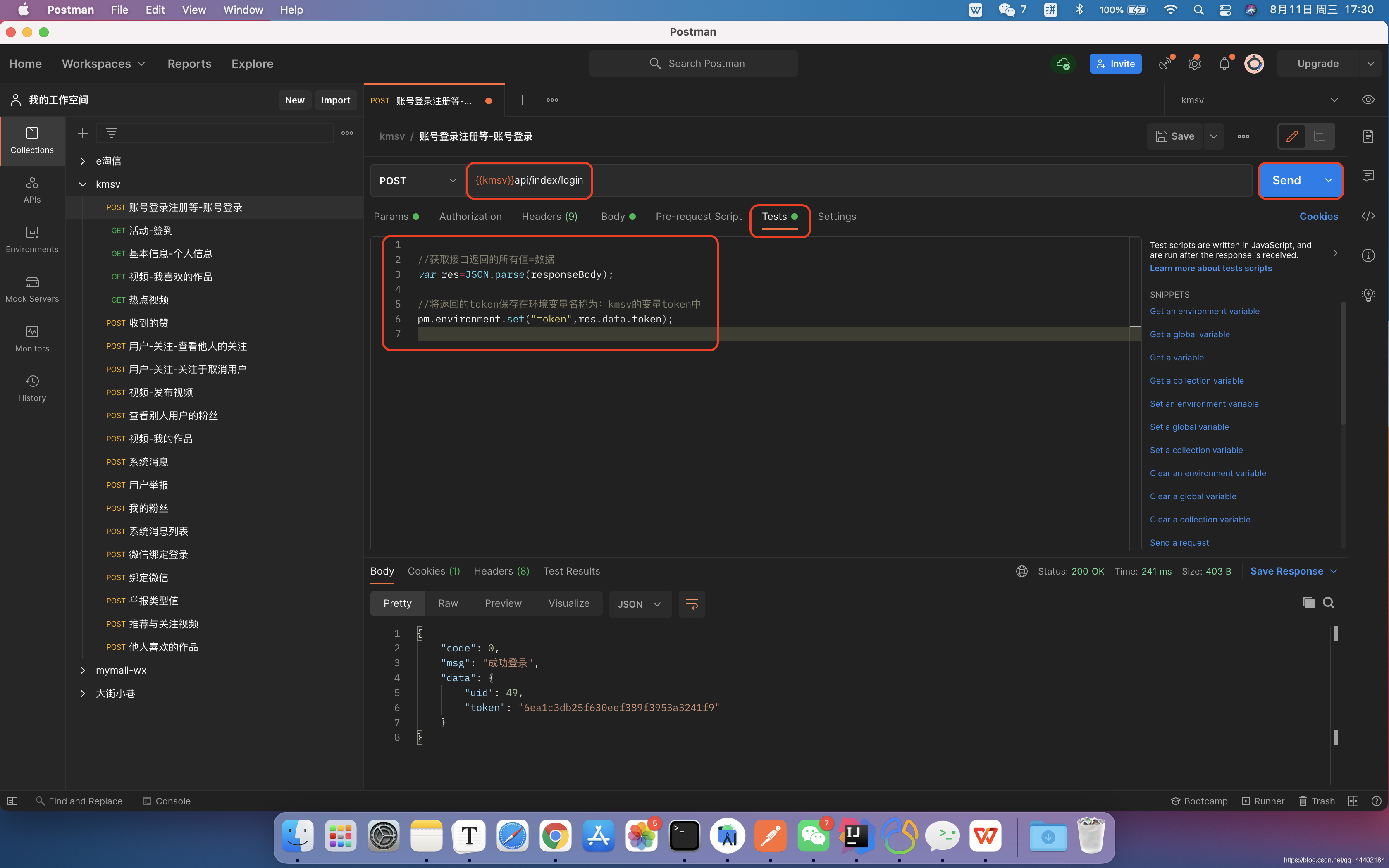
Task: Open the POST method dropdown
Action: pos(417,180)
